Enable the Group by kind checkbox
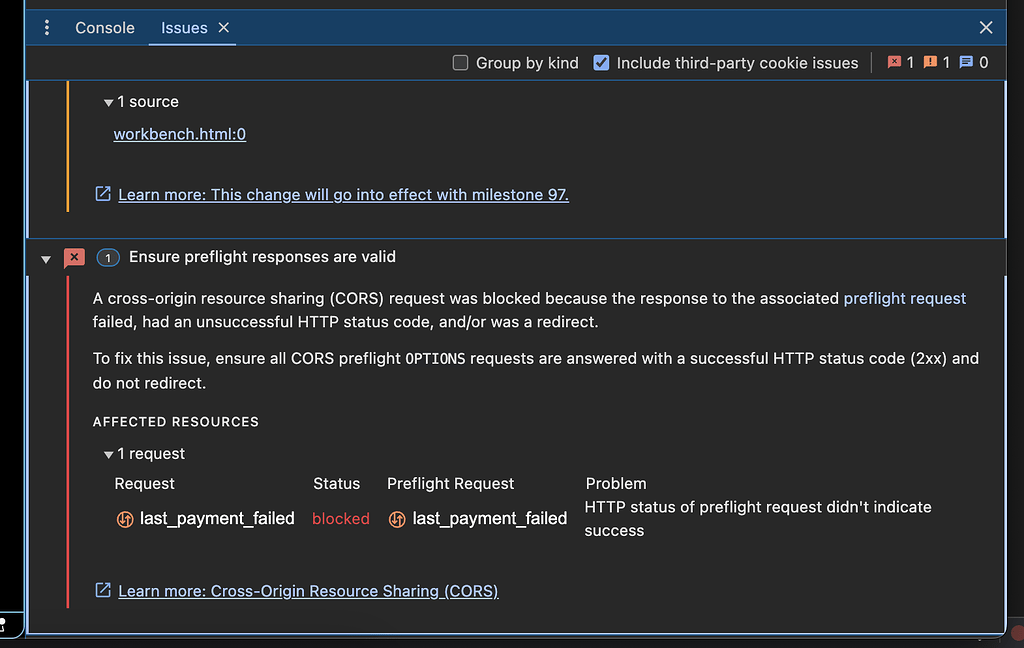1024x648 pixels. click(x=460, y=62)
